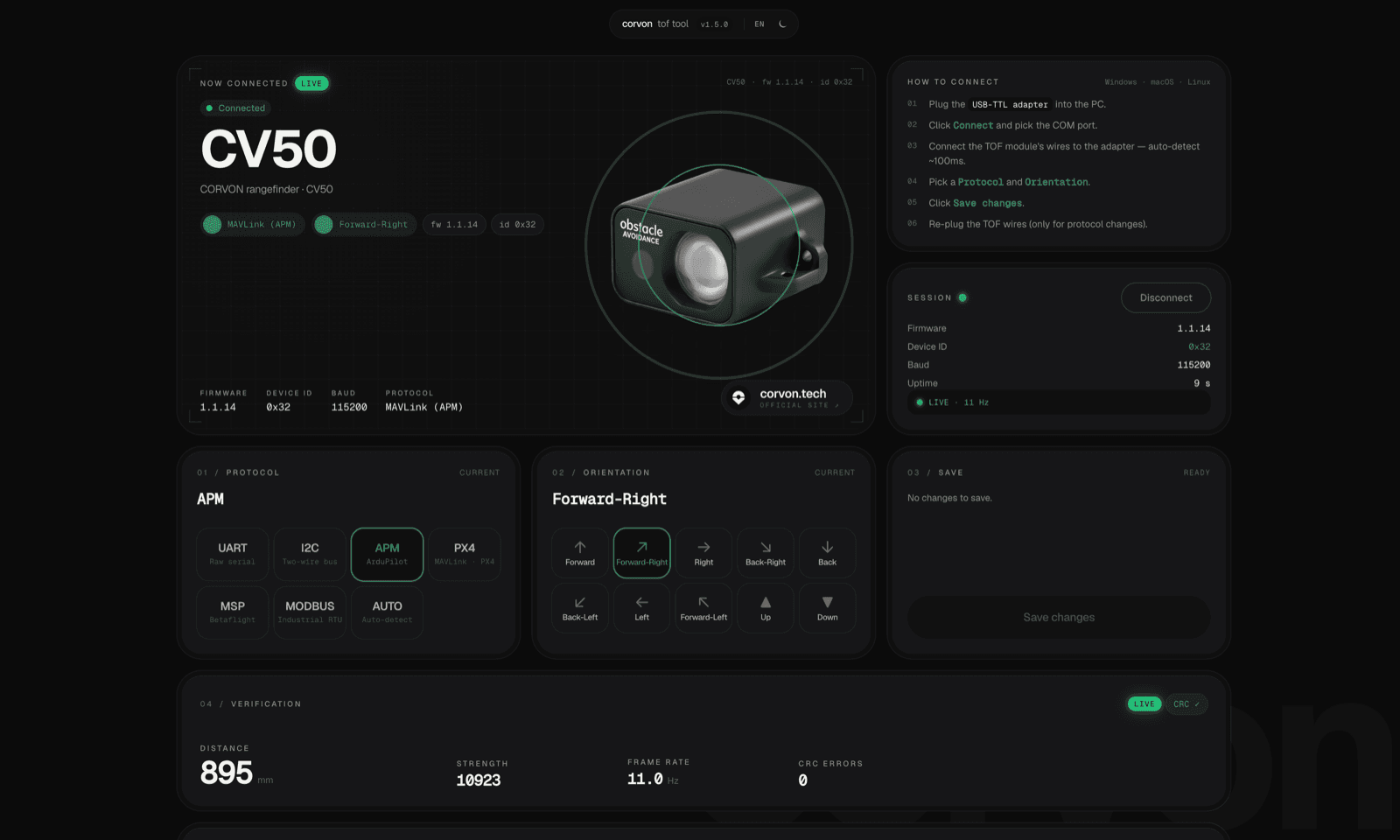
Task: Set orientation to Down triangle
Action: 827,608
